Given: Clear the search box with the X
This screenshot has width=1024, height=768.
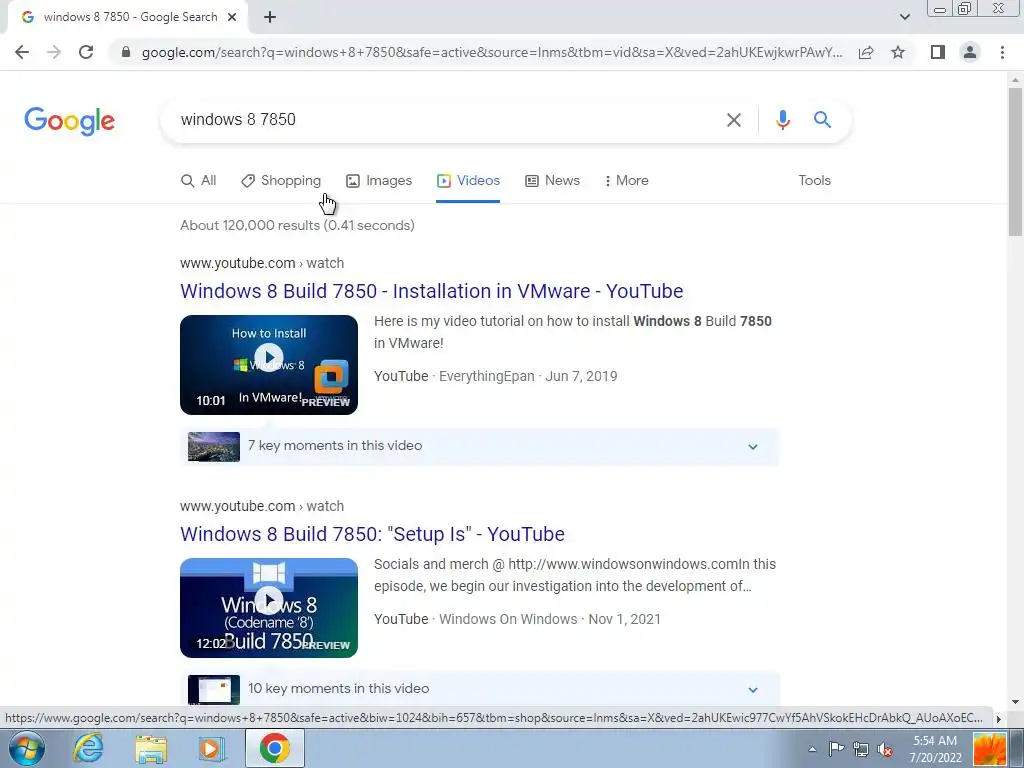Looking at the screenshot, I should [734, 120].
